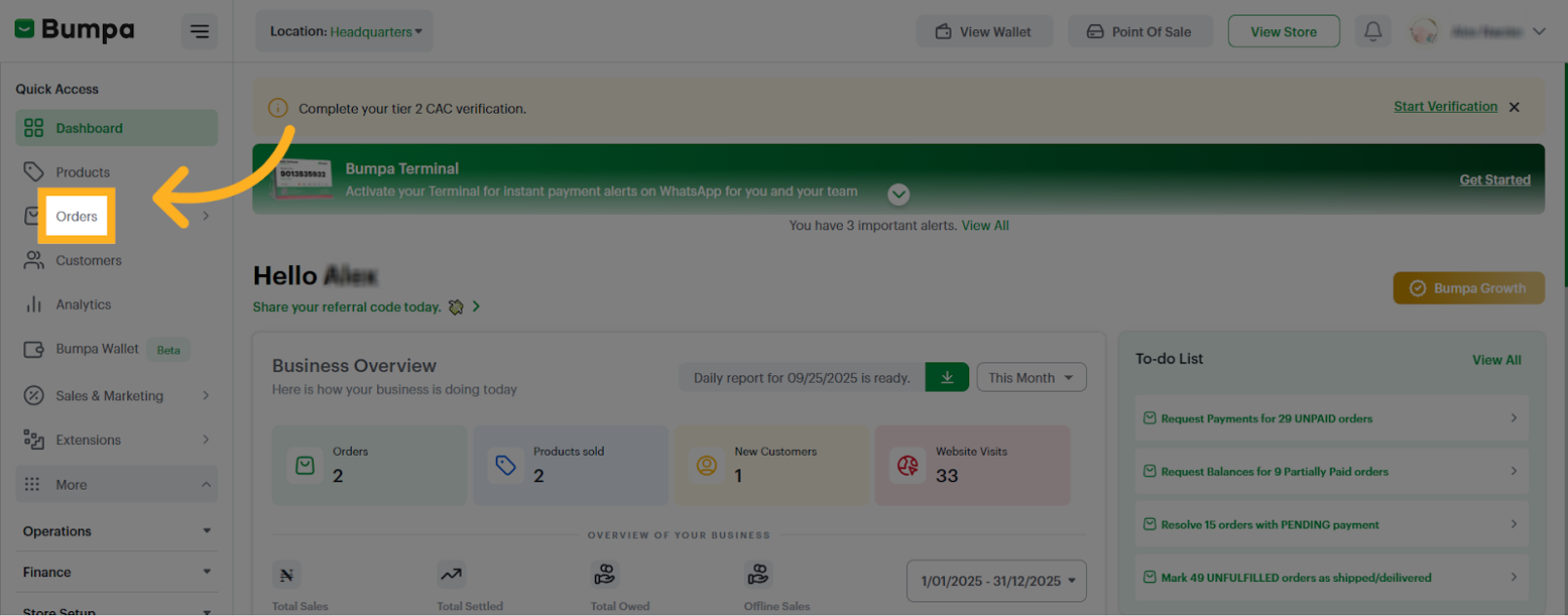Open notifications bell icon
This screenshot has width=1568, height=616.
pos(1373,31)
